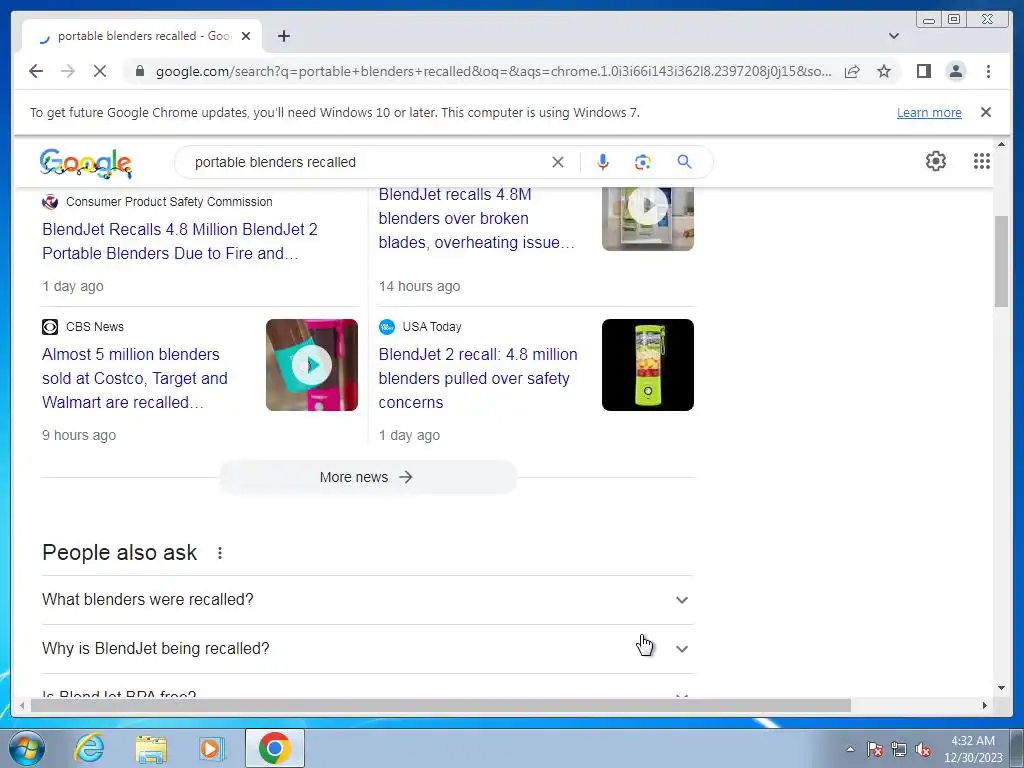Clear the search query with X
This screenshot has height=768, width=1024.
[x=557, y=162]
